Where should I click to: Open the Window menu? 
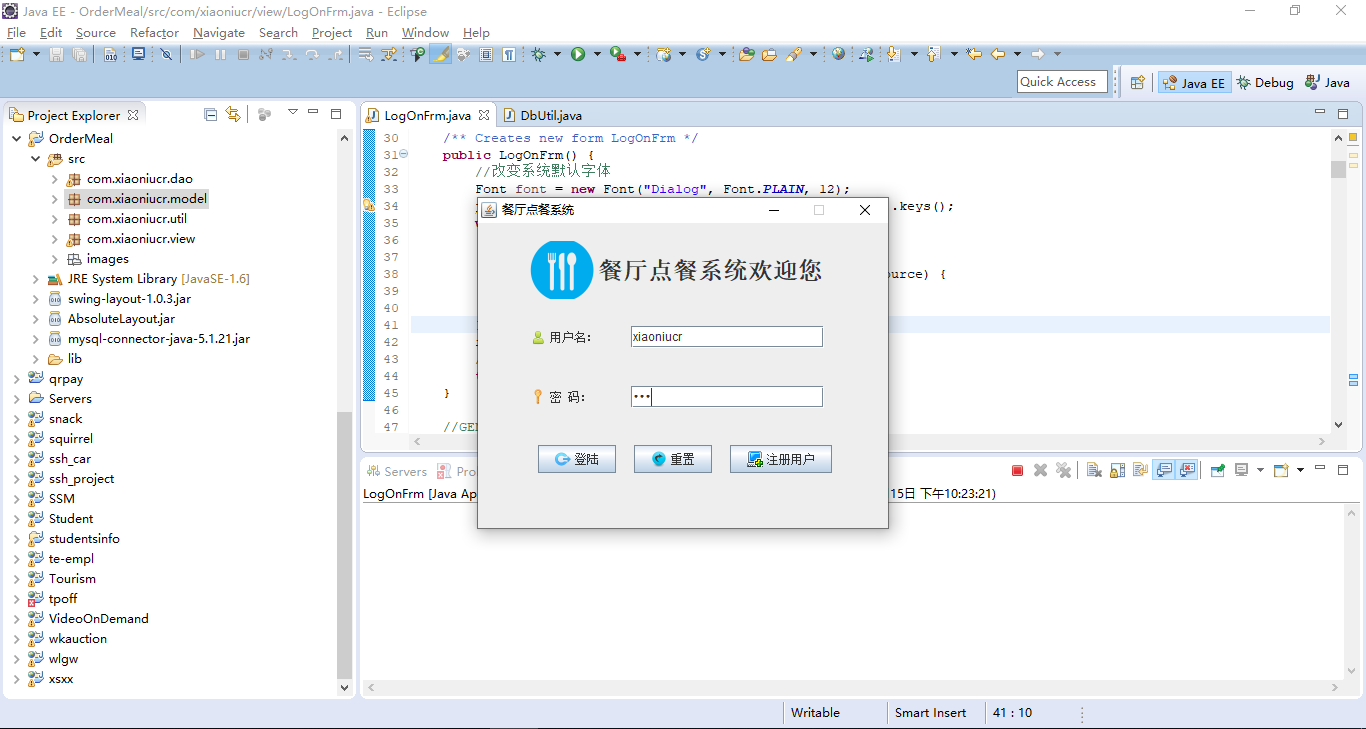click(425, 32)
